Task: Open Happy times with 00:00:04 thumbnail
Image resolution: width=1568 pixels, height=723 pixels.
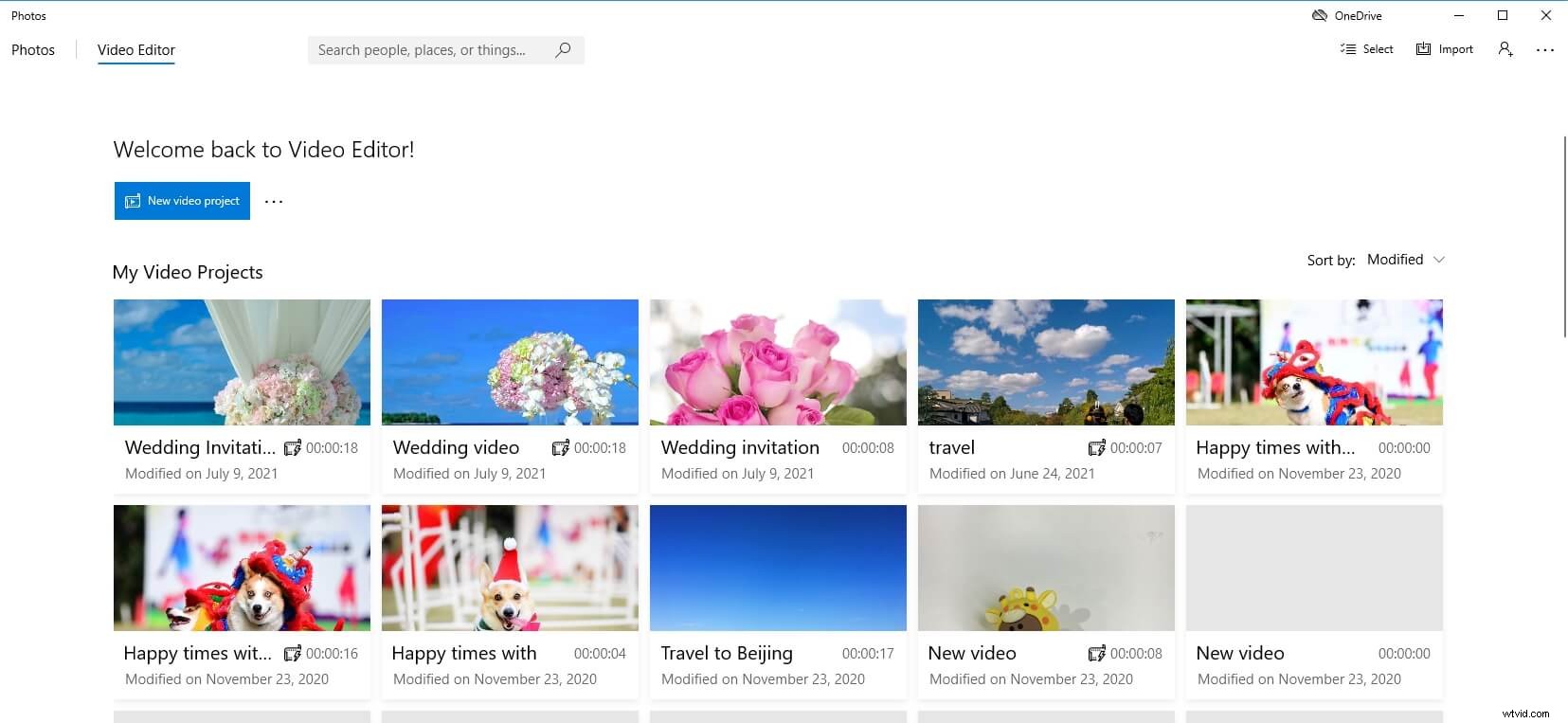Action: (510, 568)
